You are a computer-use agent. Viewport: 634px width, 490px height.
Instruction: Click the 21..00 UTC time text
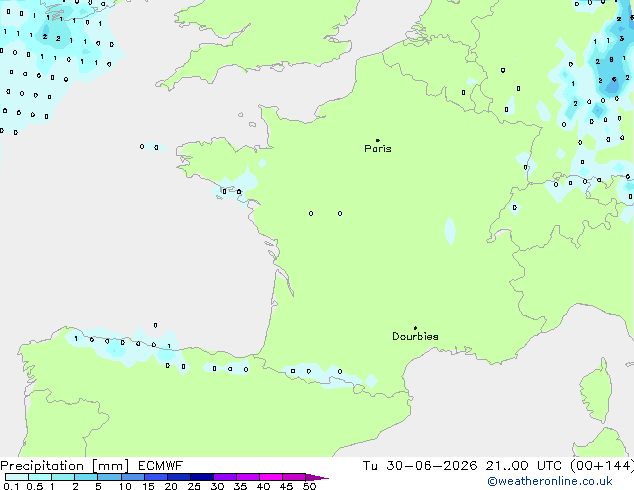coord(524,466)
